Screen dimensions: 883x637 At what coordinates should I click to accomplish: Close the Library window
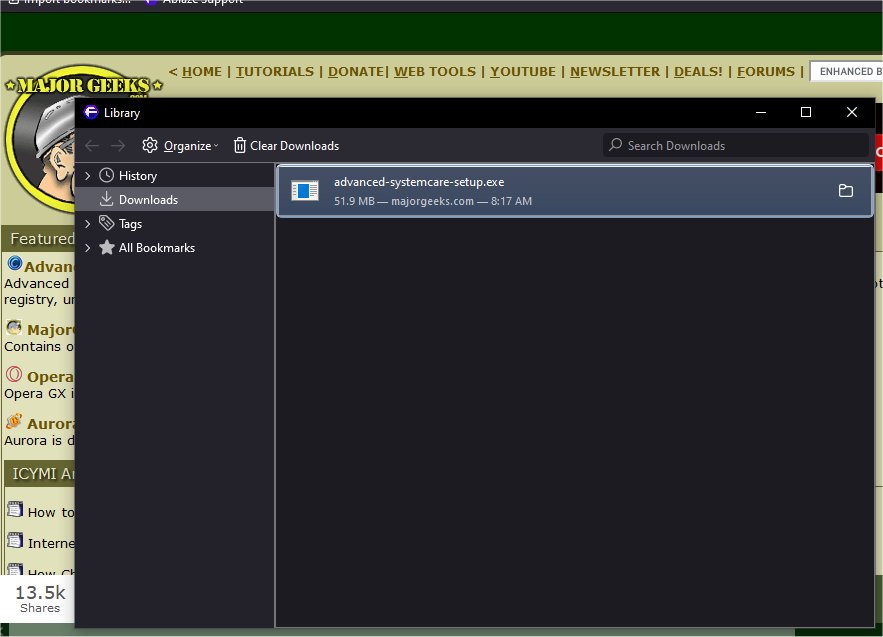[851, 112]
